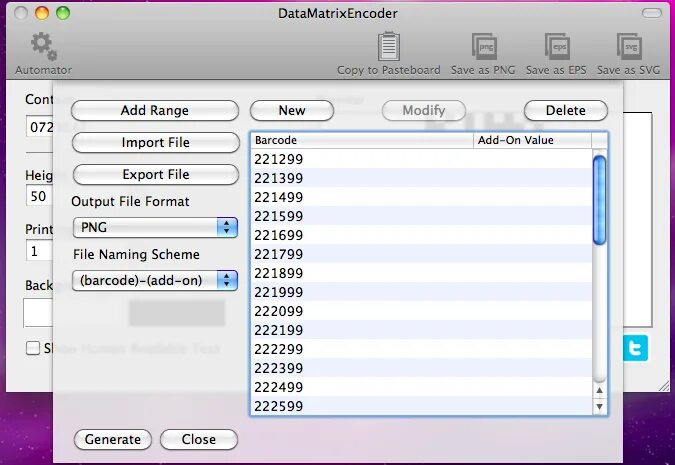Select barcode row 221599
The image size is (675, 465).
click(x=421, y=216)
